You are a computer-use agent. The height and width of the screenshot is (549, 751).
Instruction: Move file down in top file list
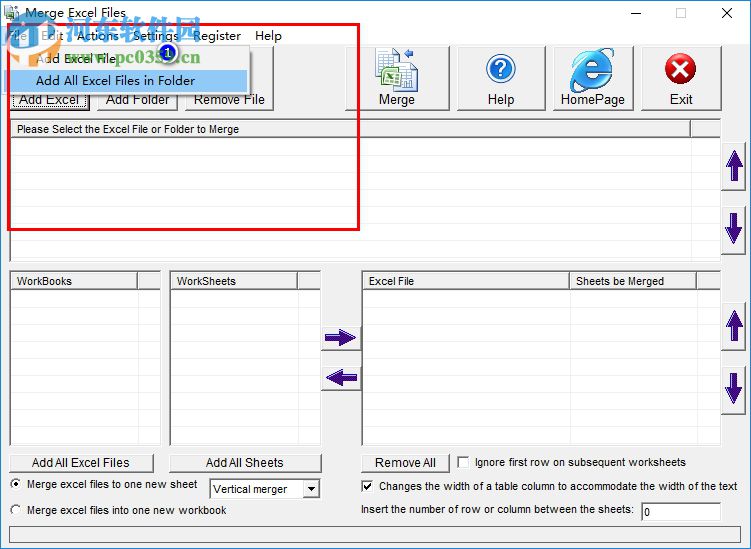tap(734, 229)
